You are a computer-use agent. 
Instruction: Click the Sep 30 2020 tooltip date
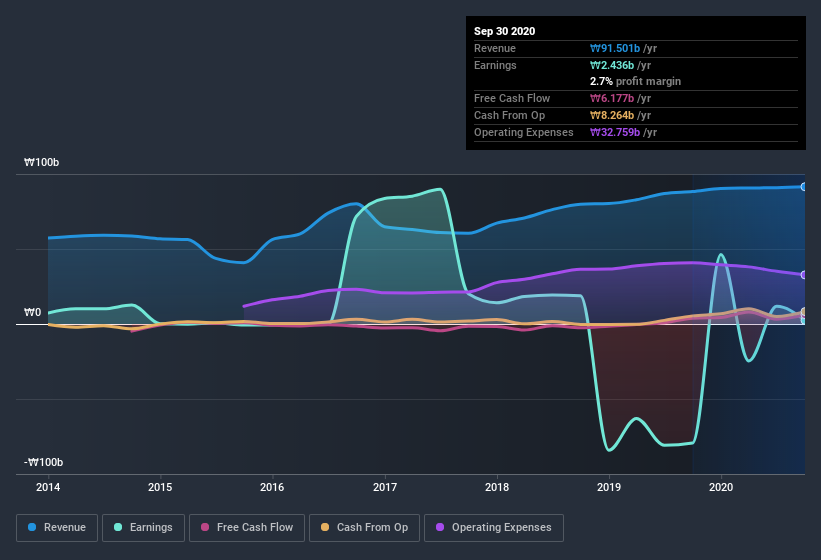504,31
